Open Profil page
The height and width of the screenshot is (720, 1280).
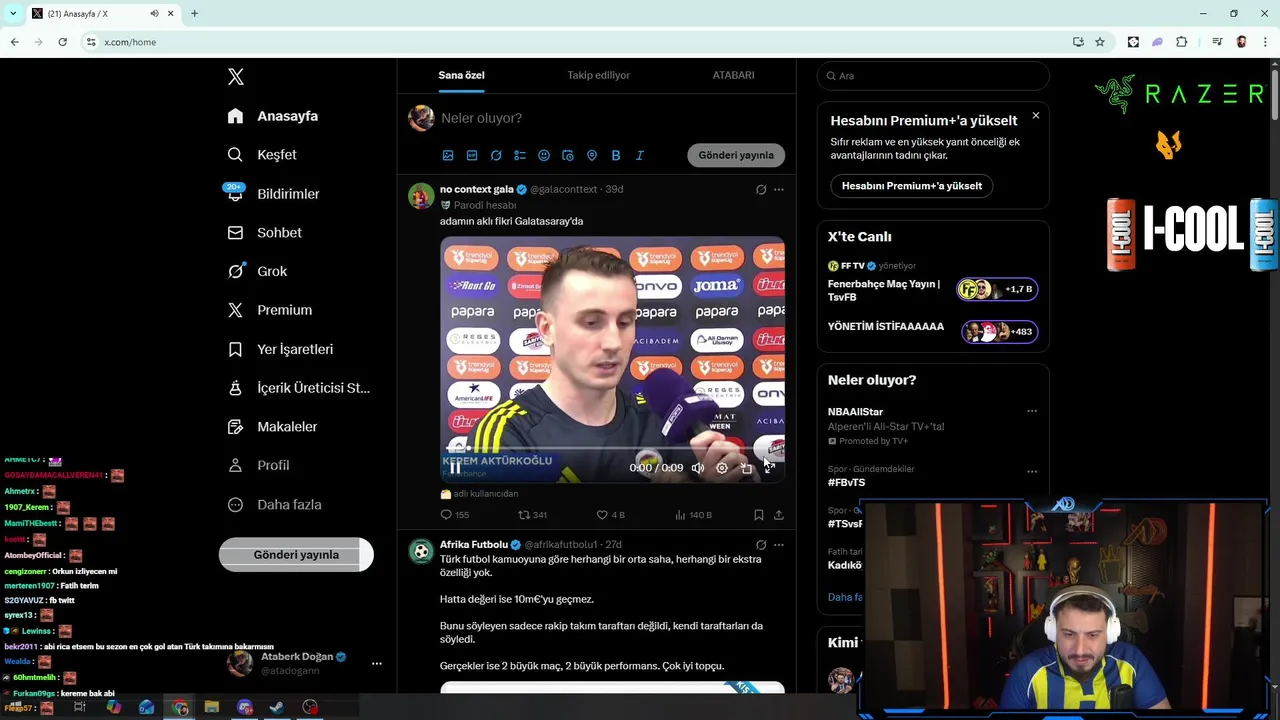point(258,466)
